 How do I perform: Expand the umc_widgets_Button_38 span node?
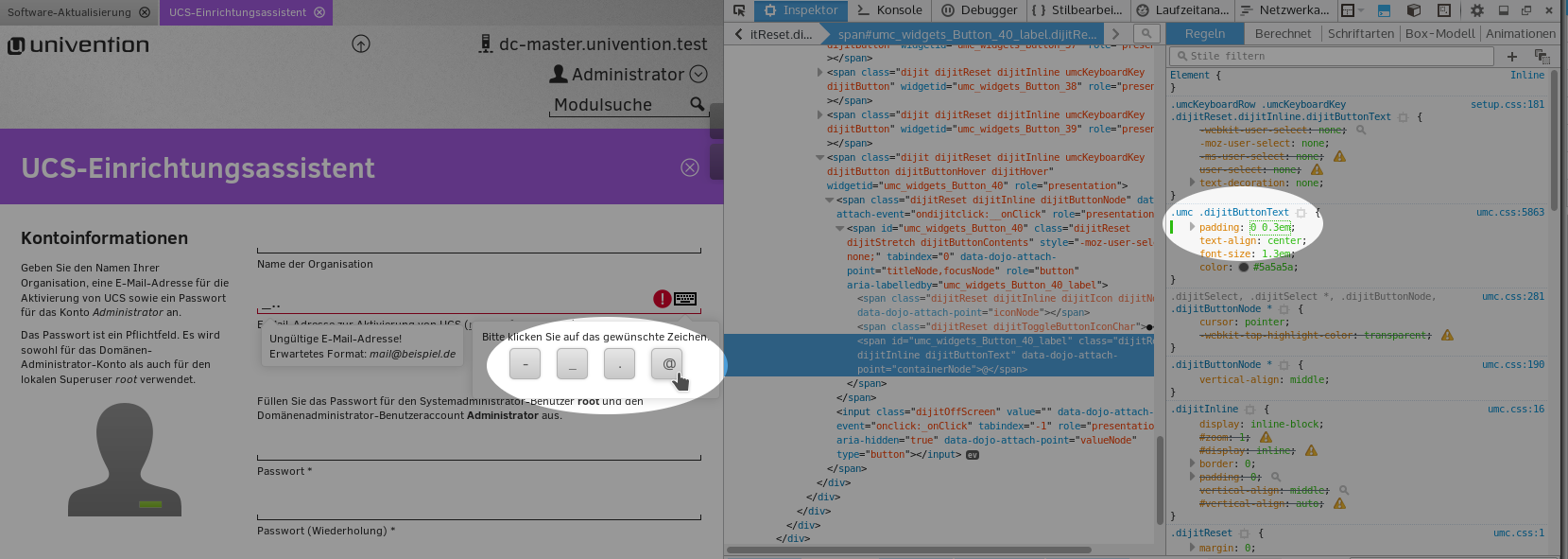pyautogui.click(x=819, y=72)
